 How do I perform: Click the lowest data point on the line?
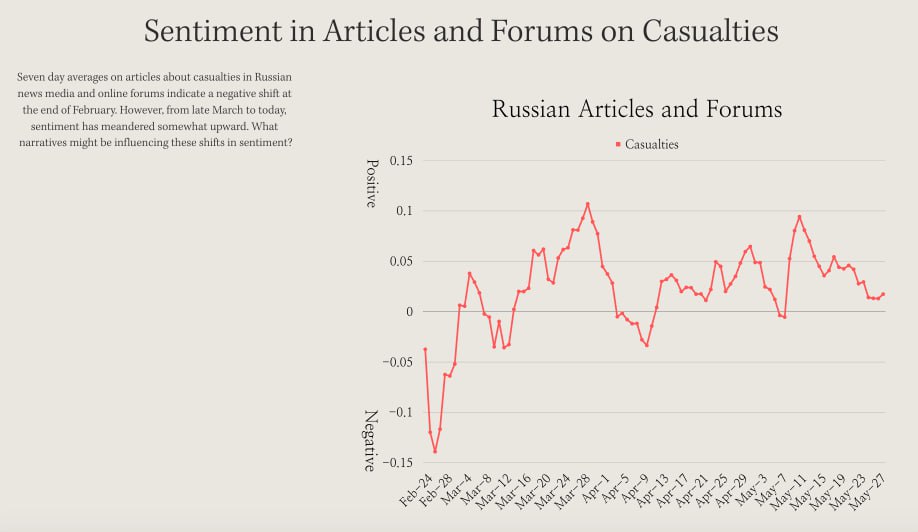[x=435, y=451]
